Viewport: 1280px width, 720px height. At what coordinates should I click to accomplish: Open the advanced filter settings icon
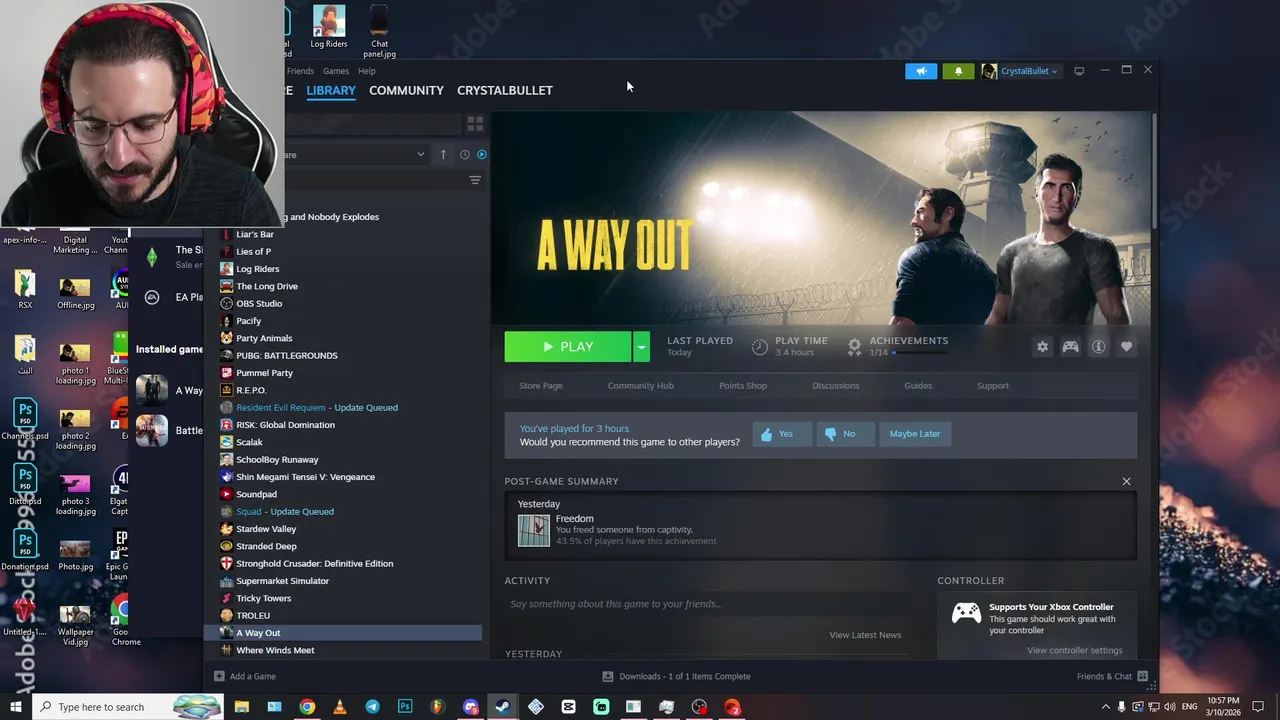click(475, 180)
